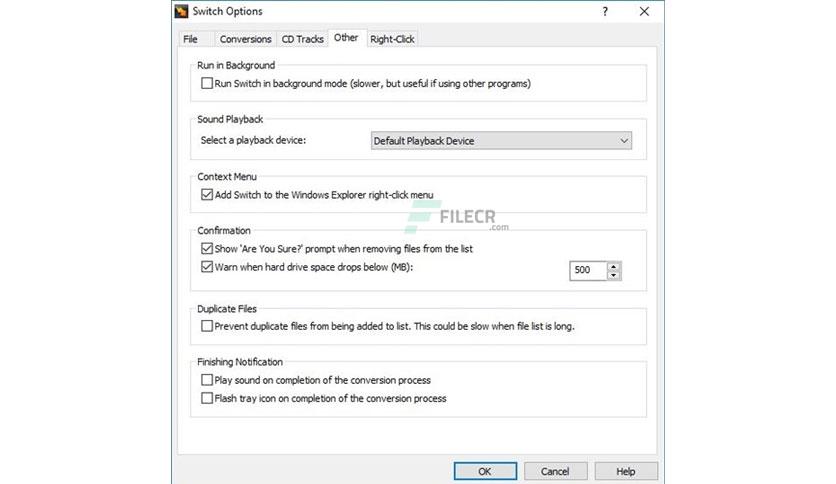Select the Other tab
The image size is (836, 484).
point(346,38)
